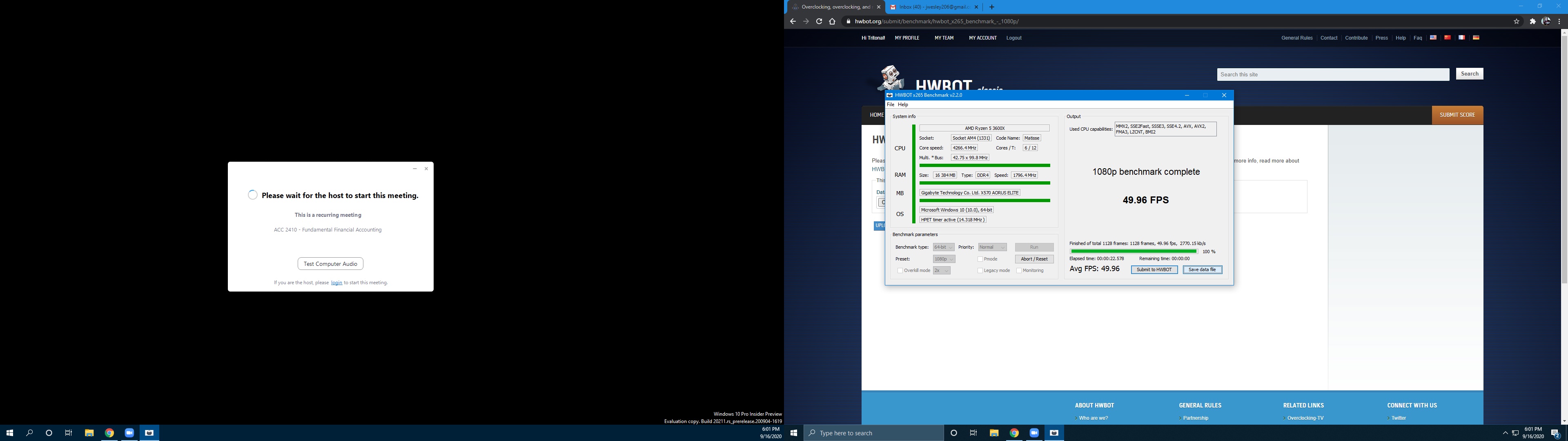Click Test Computer Audio in Zoom
The height and width of the screenshot is (441, 1568).
(330, 264)
